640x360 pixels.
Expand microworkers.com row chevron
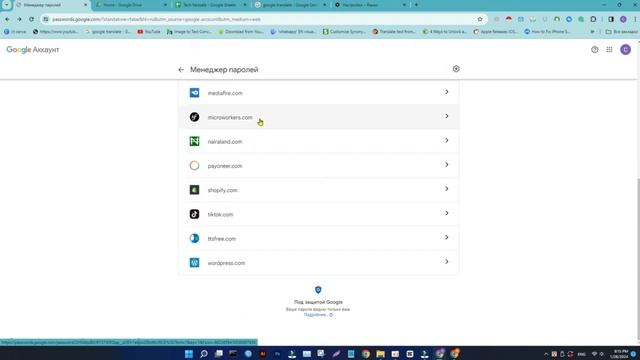[447, 116]
